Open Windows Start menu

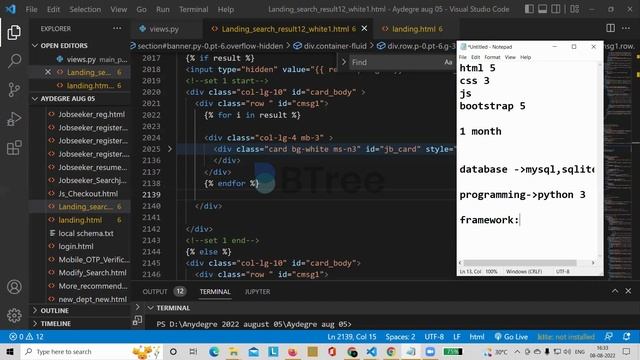click(10, 351)
